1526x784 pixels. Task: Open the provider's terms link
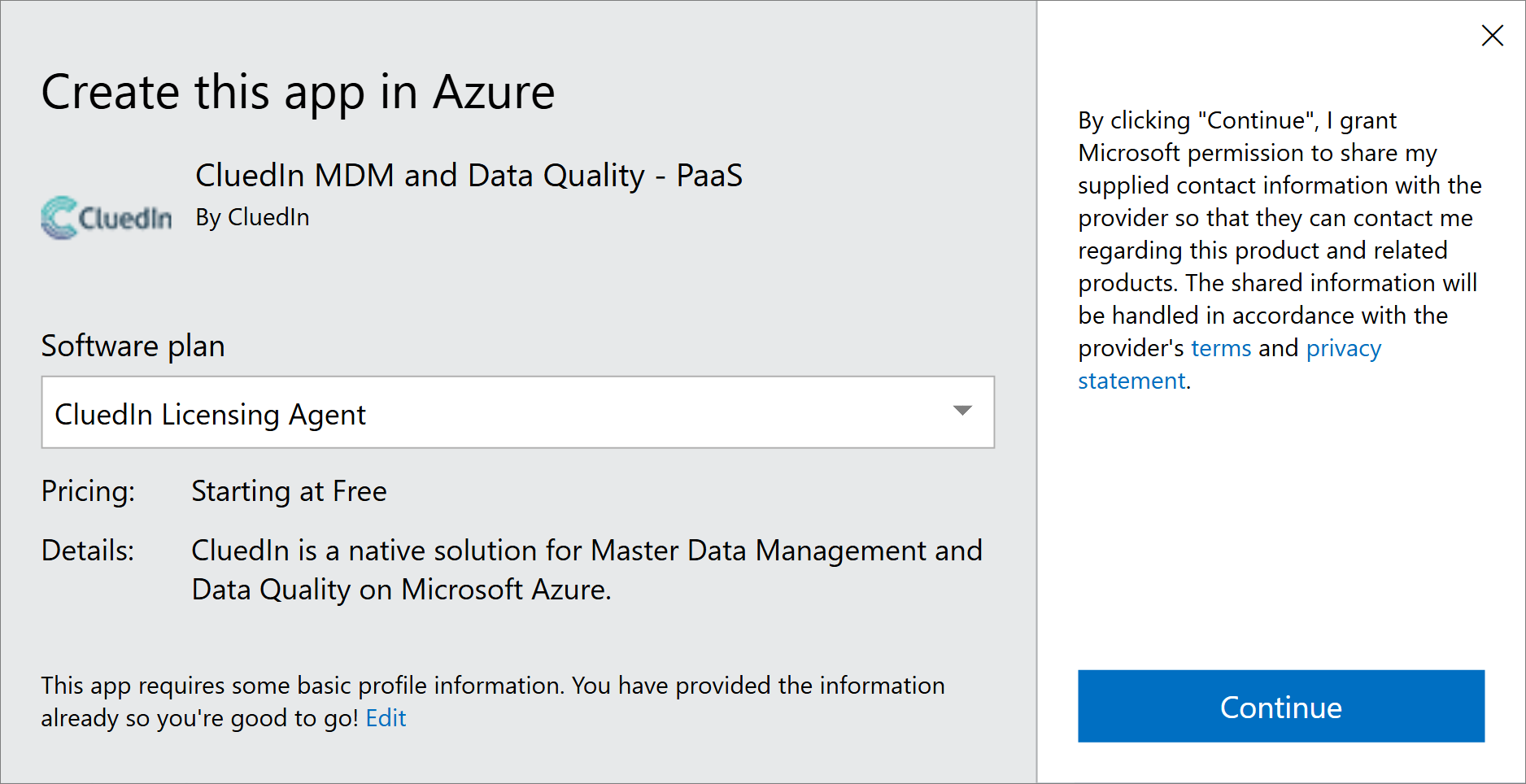click(x=1221, y=348)
